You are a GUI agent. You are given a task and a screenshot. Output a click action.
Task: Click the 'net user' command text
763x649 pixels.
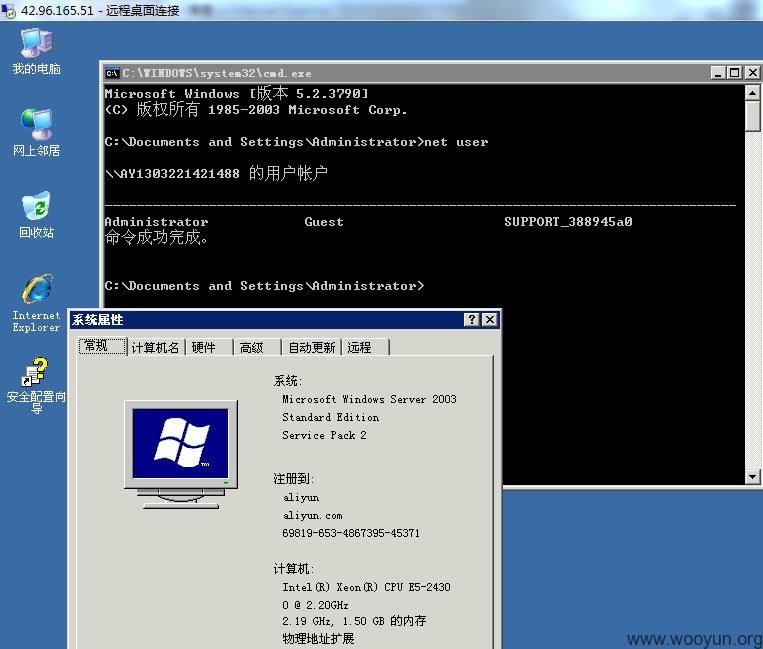[456, 142]
